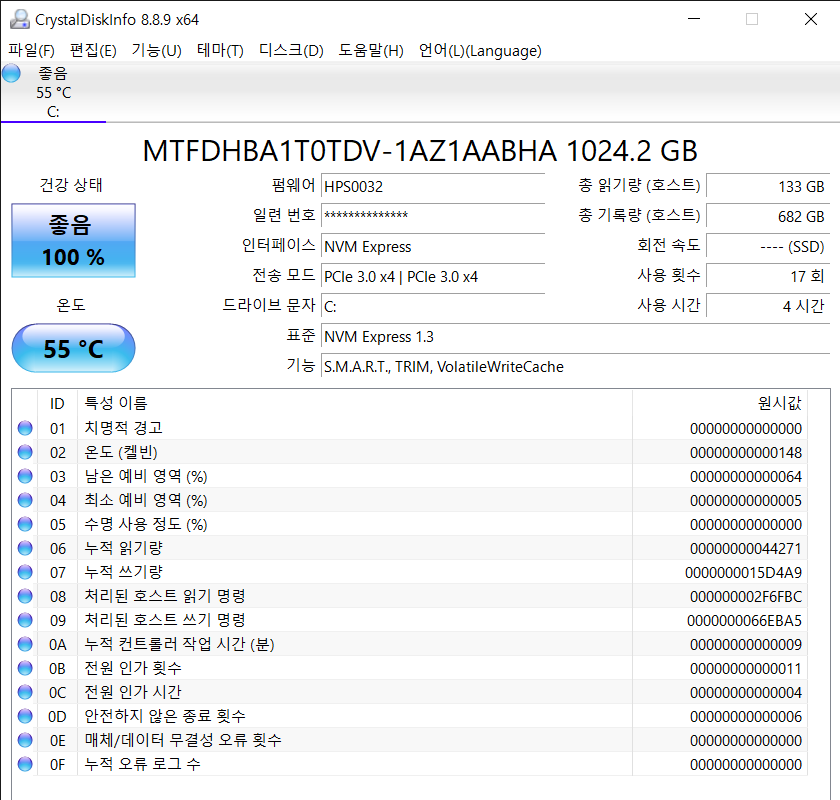Click the status orb for 06 누적 읽기량
The width and height of the screenshot is (840, 800).
click(x=25, y=548)
